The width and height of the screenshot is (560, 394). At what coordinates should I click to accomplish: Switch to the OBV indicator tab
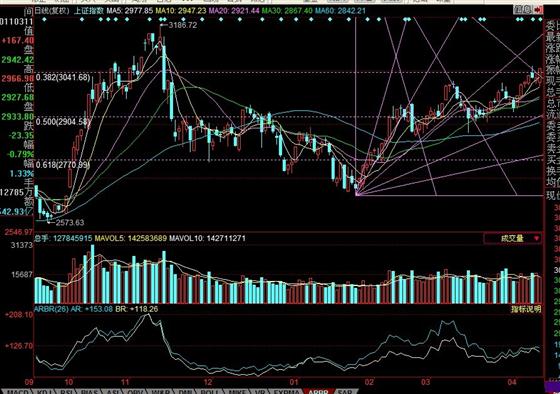tap(135, 391)
